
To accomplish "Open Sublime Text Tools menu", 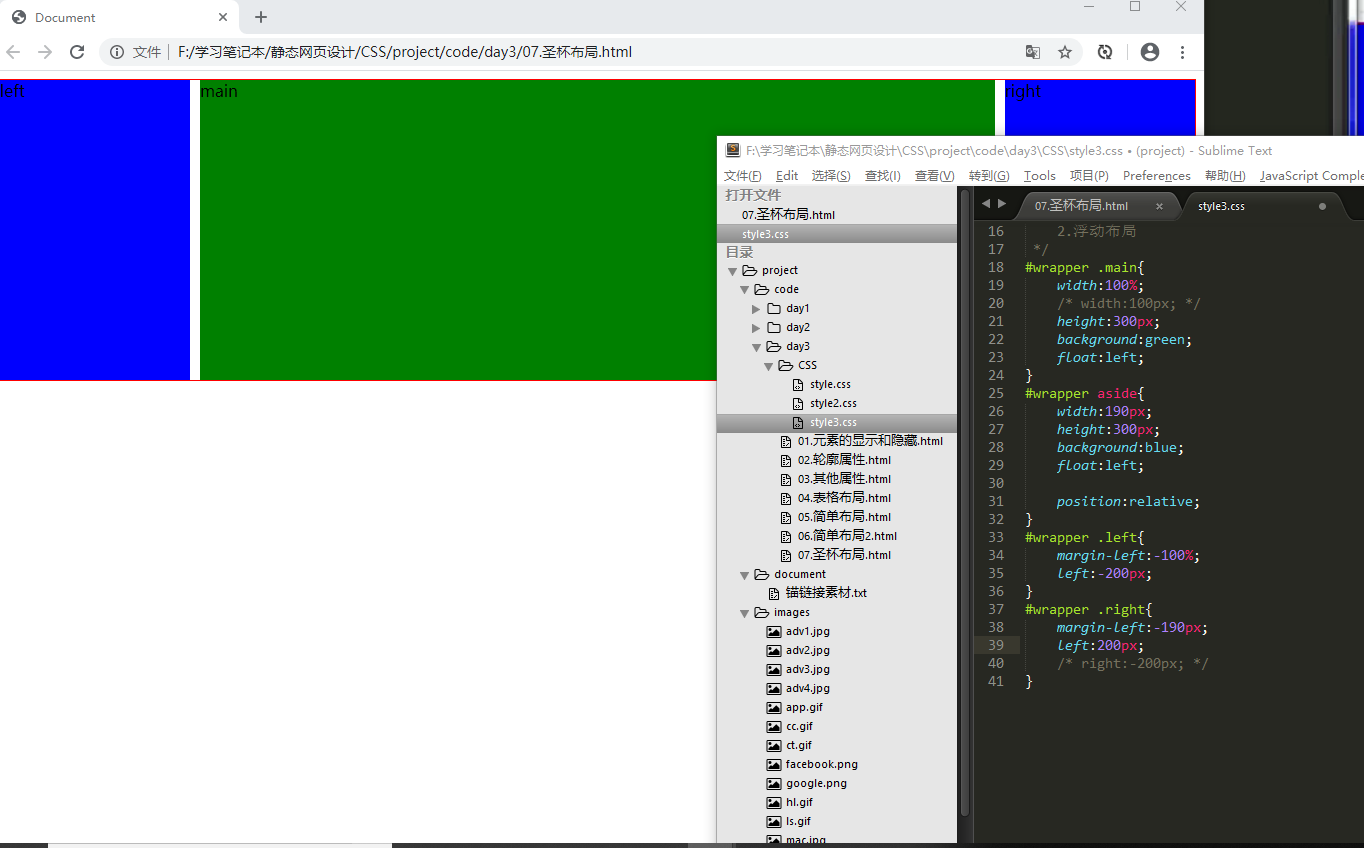I will (1040, 176).
